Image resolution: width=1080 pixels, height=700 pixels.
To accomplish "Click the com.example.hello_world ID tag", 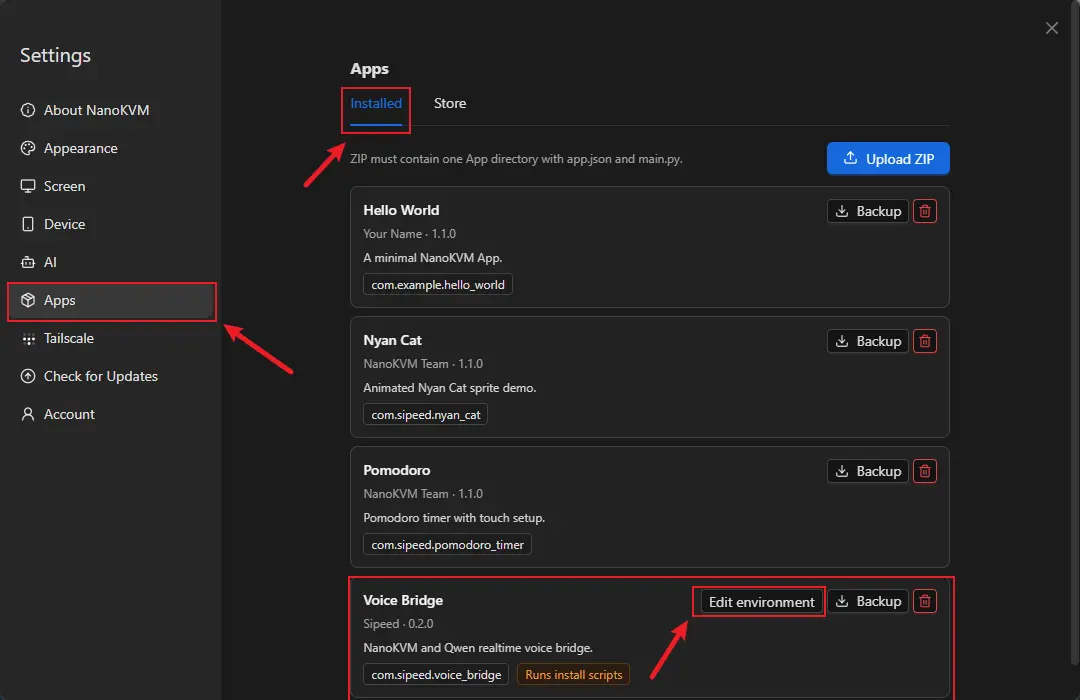I will [x=437, y=285].
